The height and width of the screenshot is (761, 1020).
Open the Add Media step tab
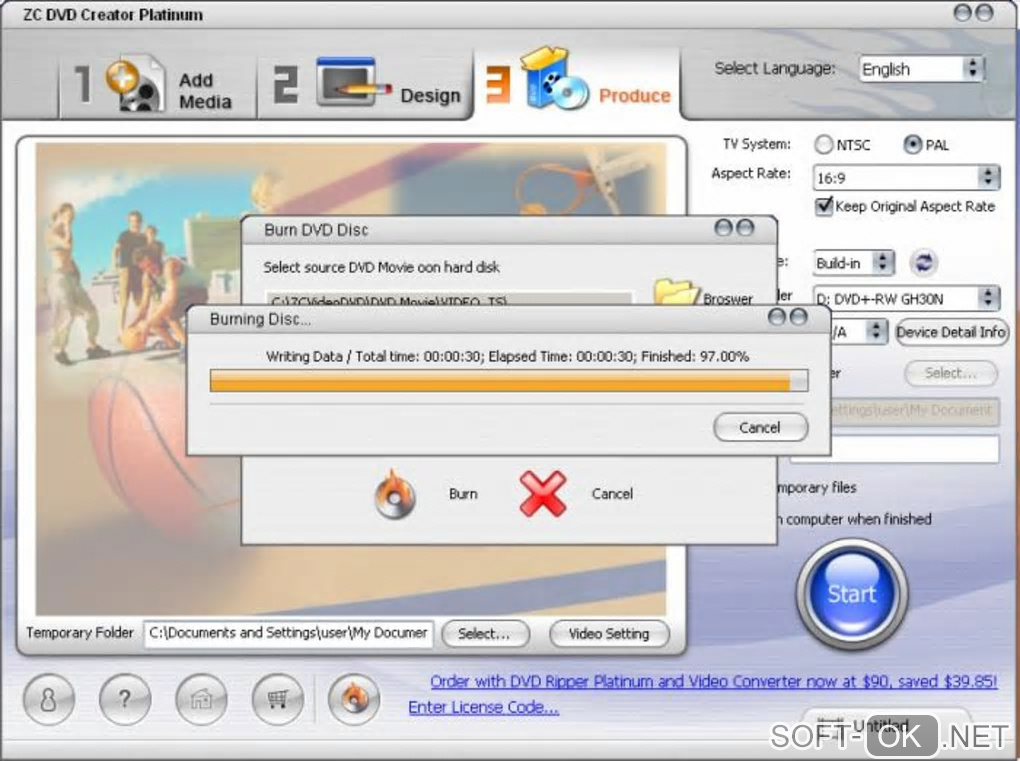point(157,85)
